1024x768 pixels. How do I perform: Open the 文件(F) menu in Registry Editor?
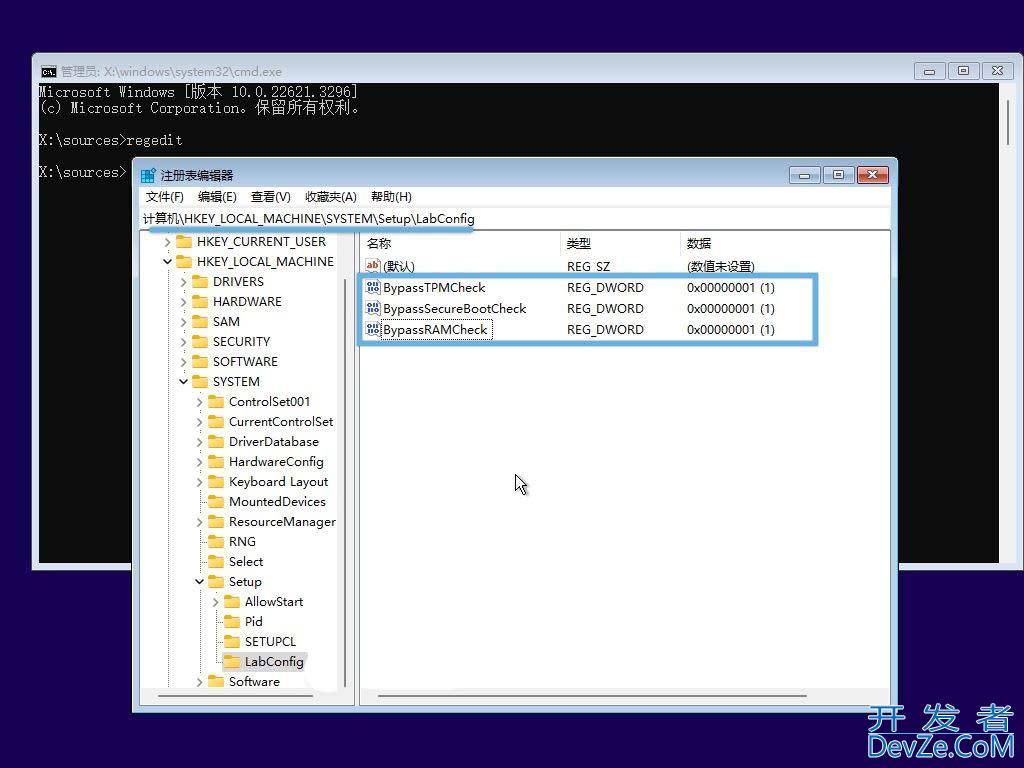coord(164,197)
